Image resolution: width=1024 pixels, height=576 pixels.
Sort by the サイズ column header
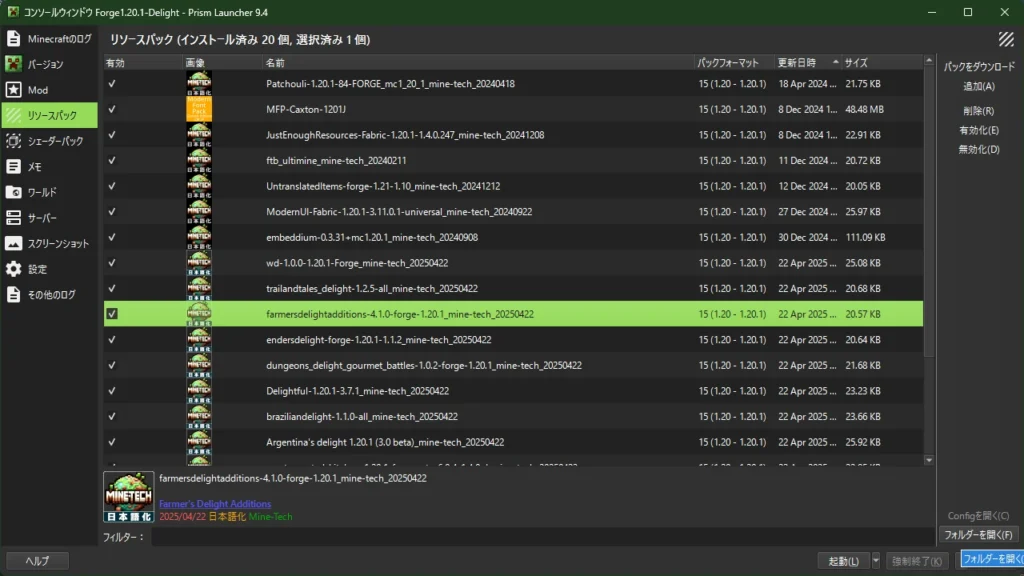point(882,63)
